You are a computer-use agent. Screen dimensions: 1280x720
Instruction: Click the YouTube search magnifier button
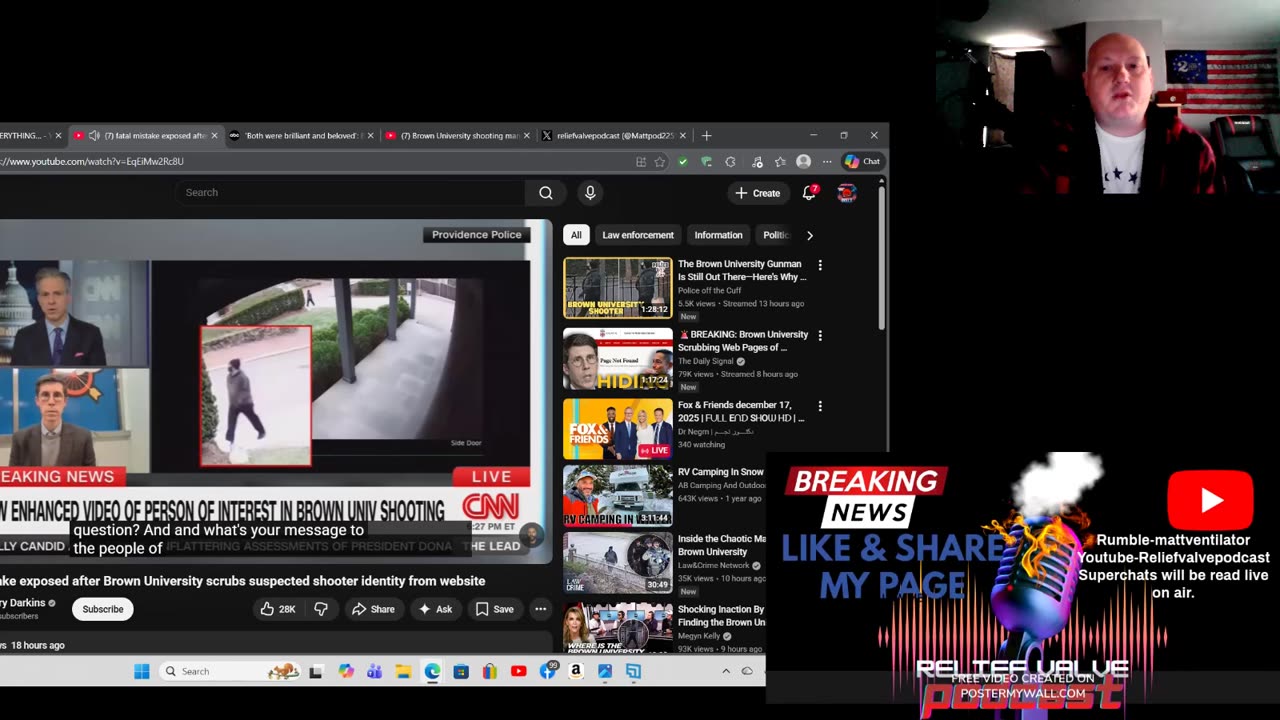[545, 193]
